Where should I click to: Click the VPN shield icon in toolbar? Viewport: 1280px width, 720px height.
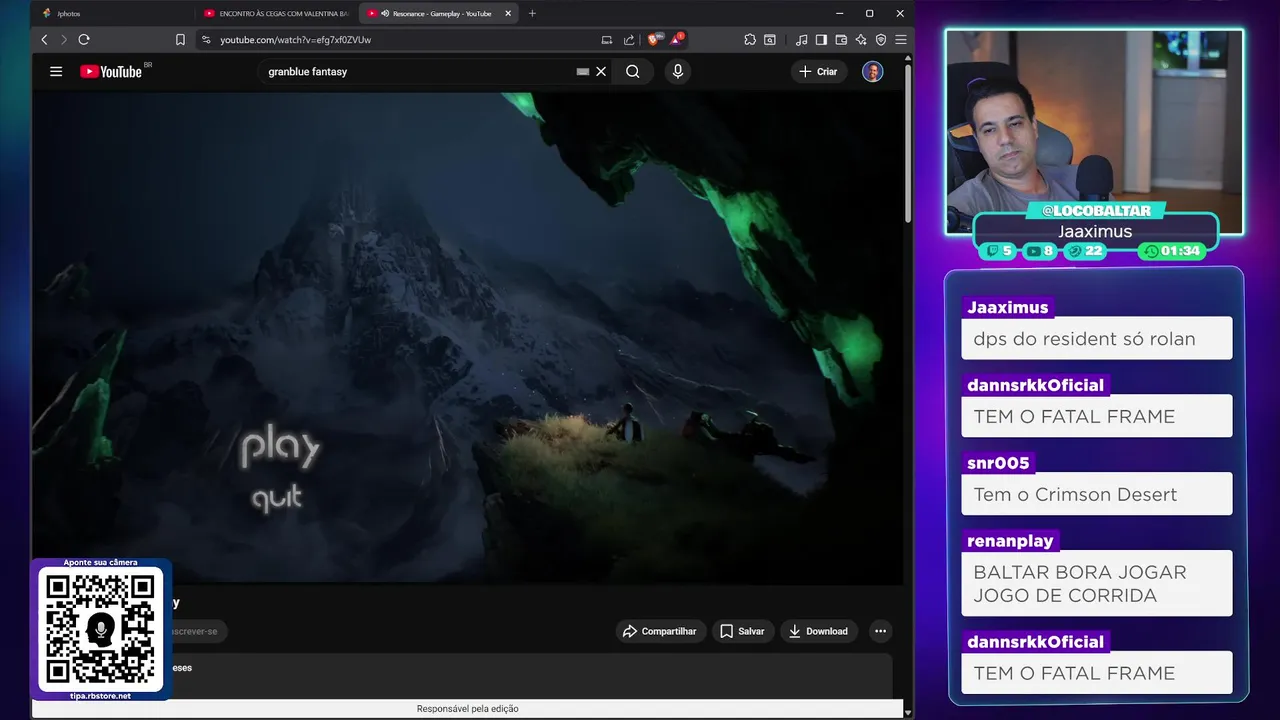[881, 40]
